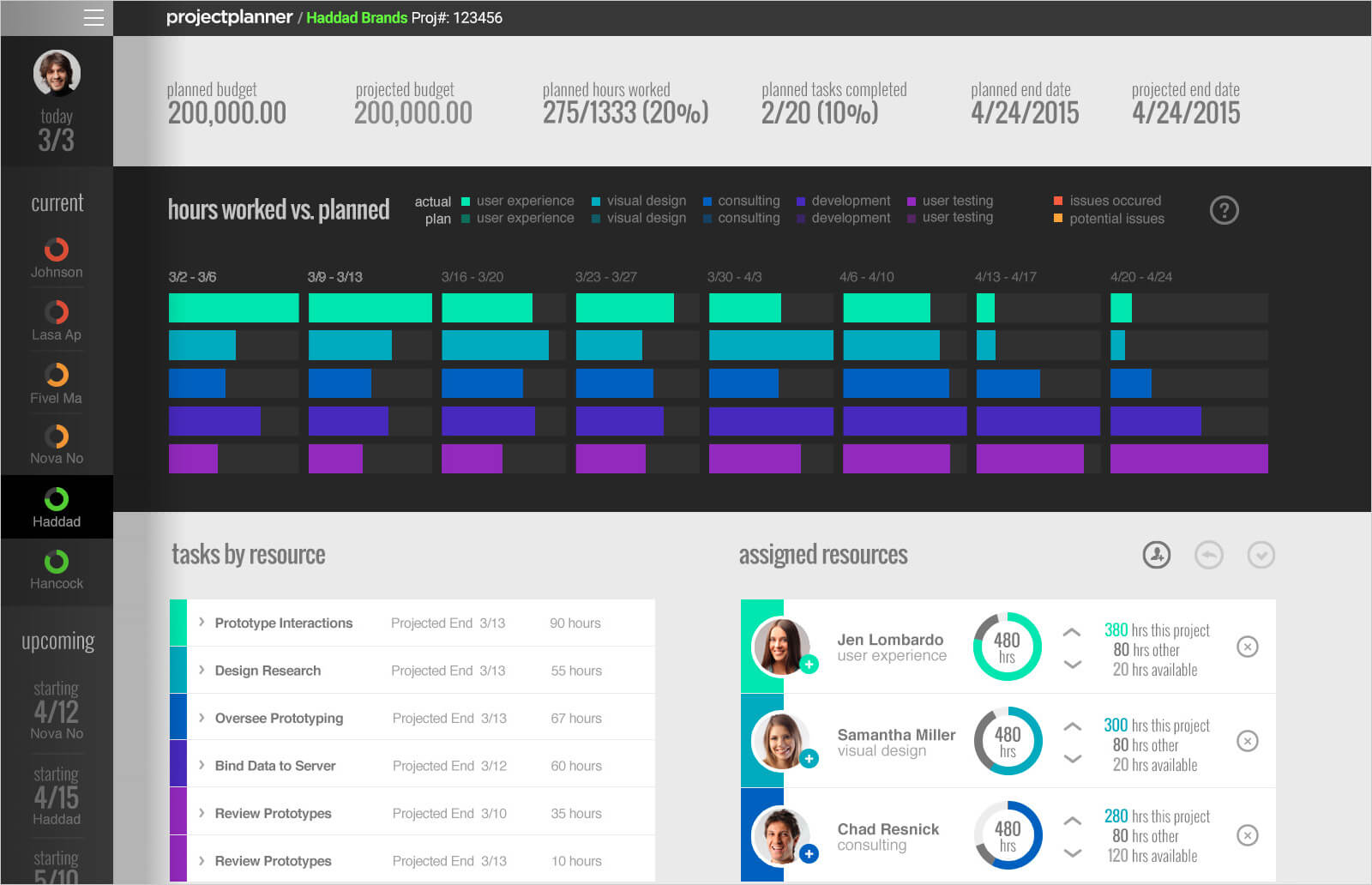Increase Jen Lombardo's hours with up chevron
Viewport: 1372px width, 885px height.
tap(1071, 631)
